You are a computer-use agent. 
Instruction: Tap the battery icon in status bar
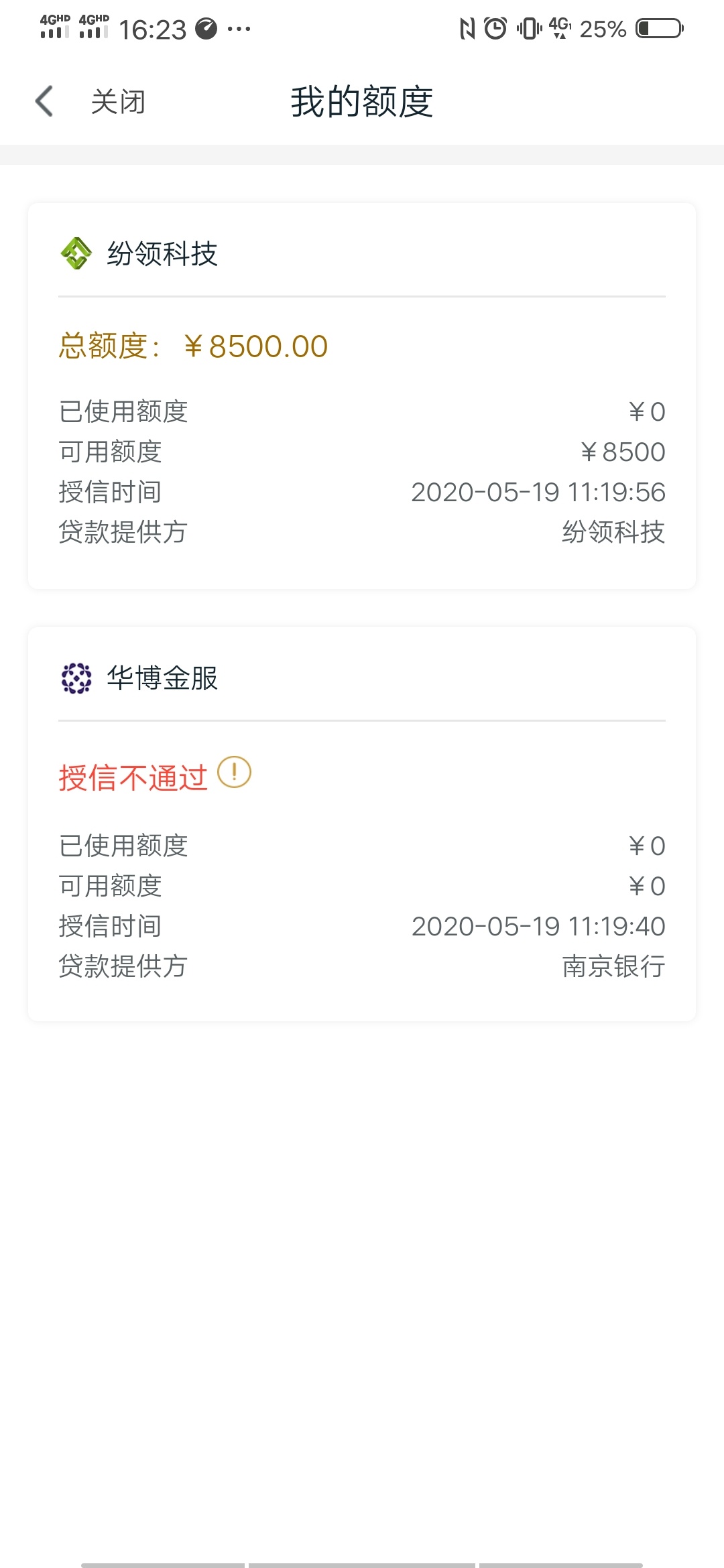(x=659, y=29)
